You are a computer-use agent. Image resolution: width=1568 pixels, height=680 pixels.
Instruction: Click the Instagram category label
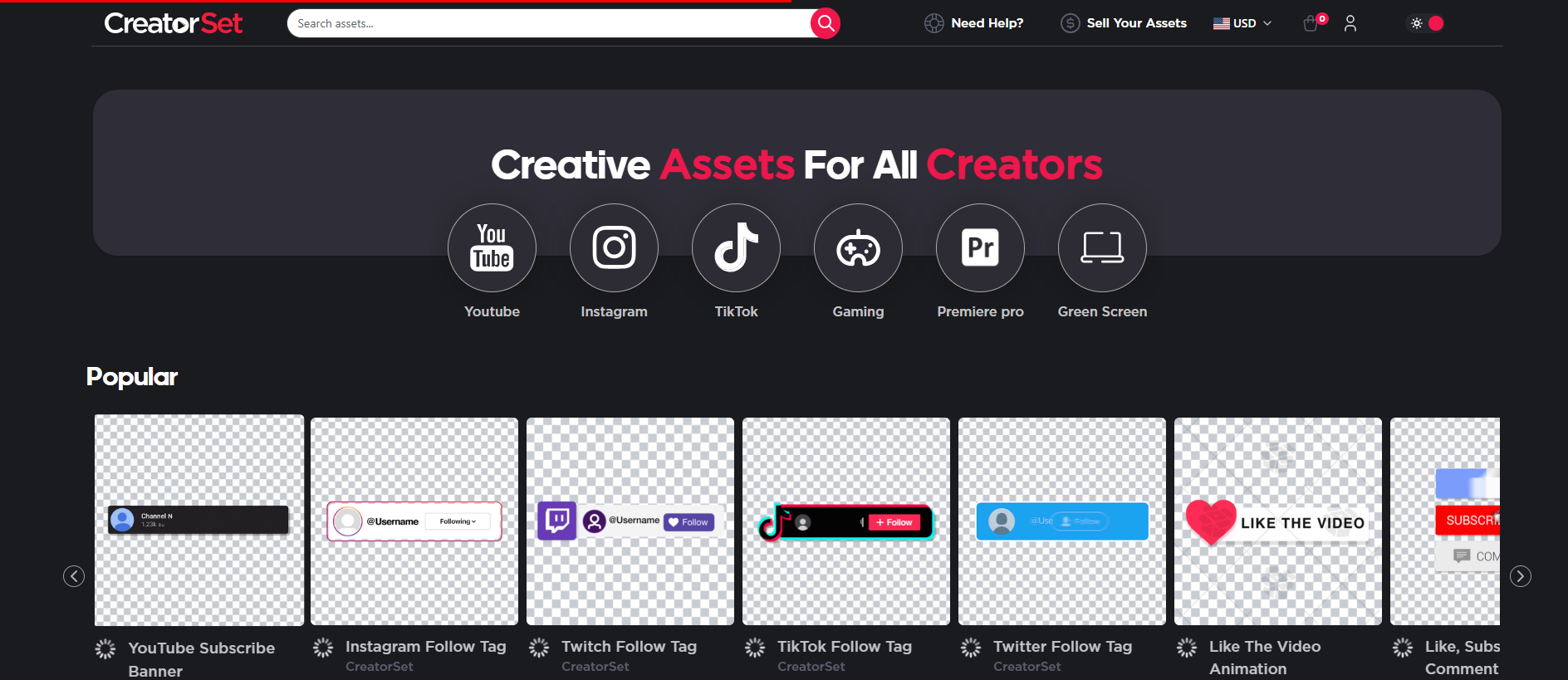coord(614,311)
